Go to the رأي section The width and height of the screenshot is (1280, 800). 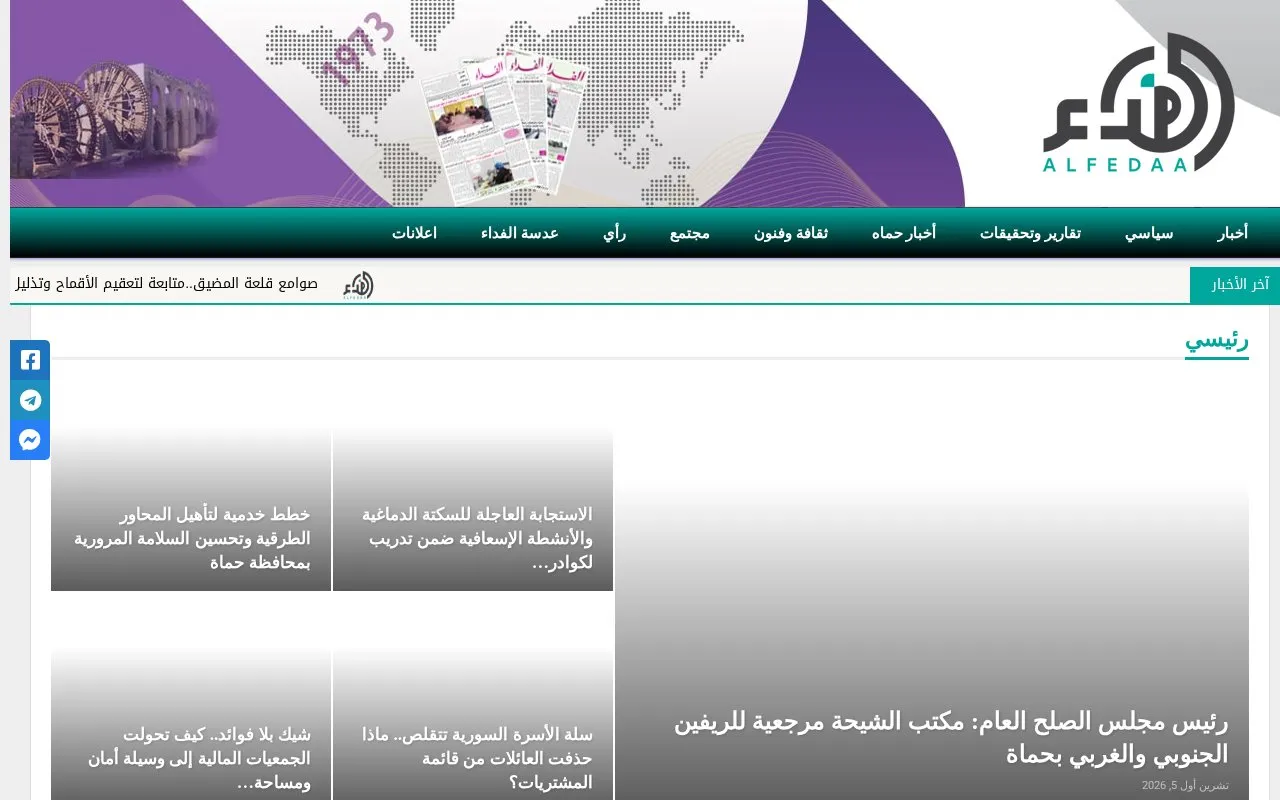point(614,233)
